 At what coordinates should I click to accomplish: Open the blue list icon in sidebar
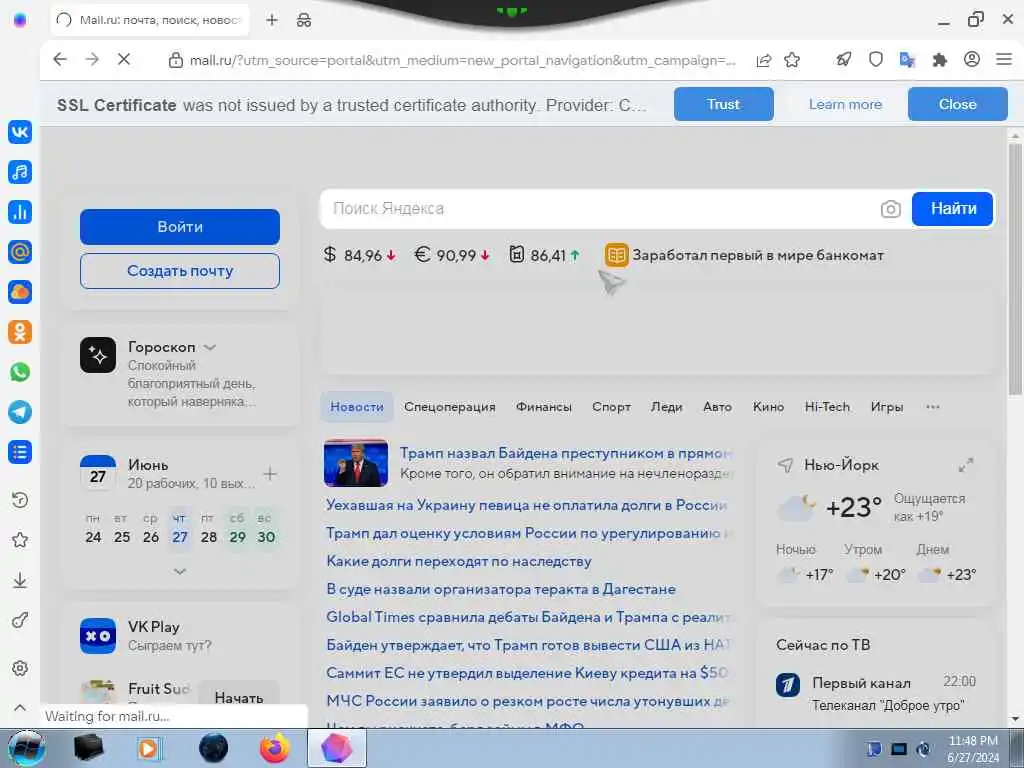(20, 452)
